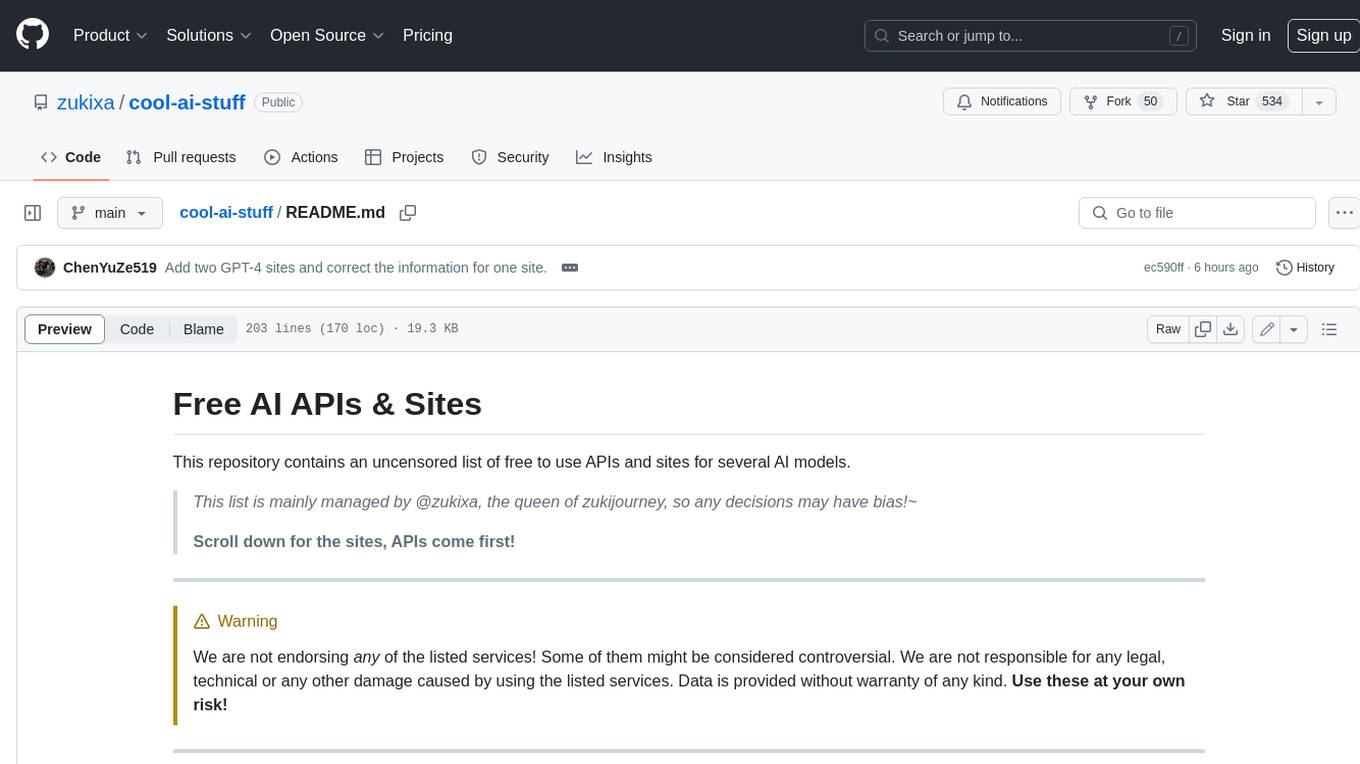Viewport: 1360px width, 764px height.
Task: Expand the Open Source menu
Action: (x=327, y=35)
